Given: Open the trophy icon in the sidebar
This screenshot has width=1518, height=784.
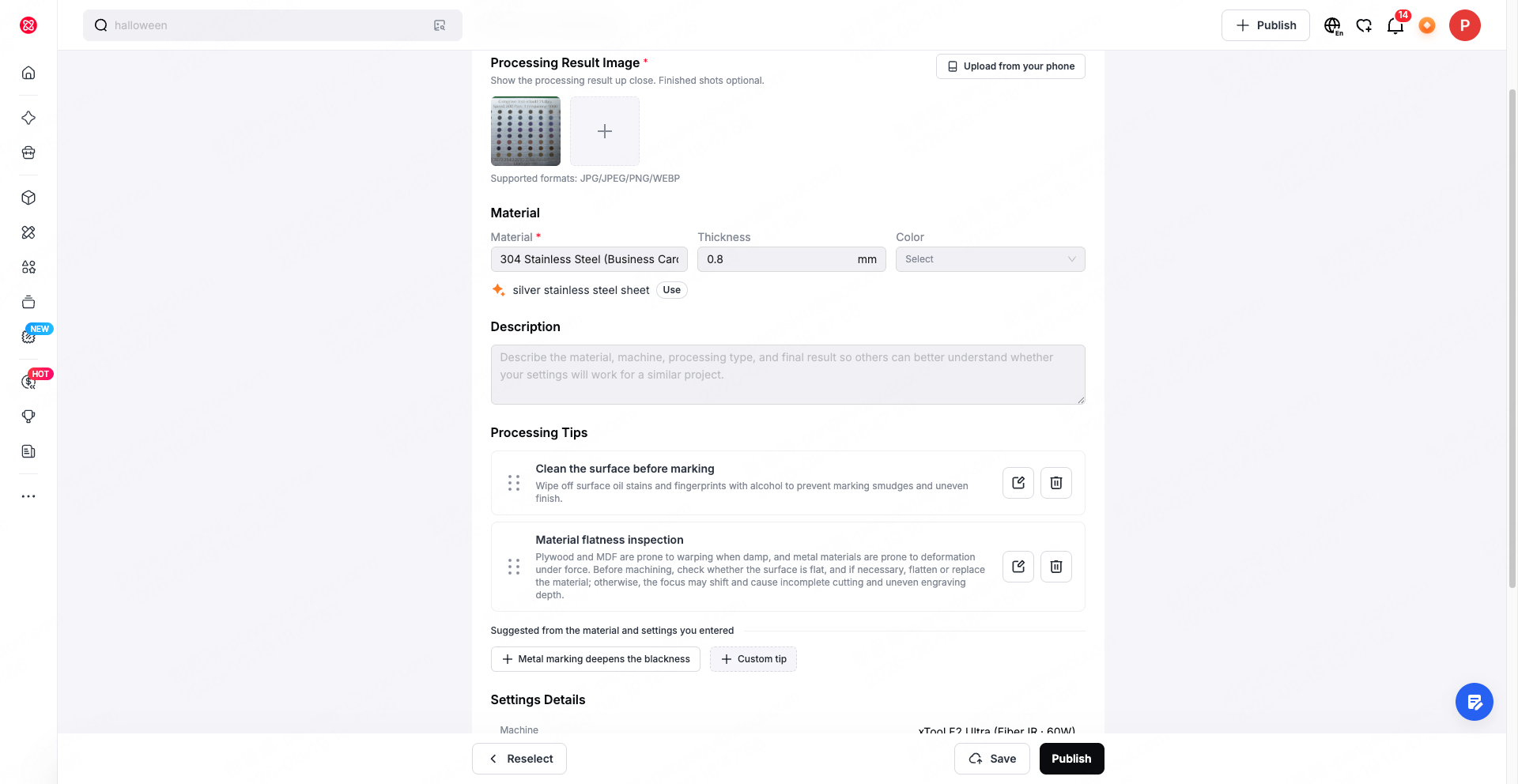Looking at the screenshot, I should tap(28, 416).
